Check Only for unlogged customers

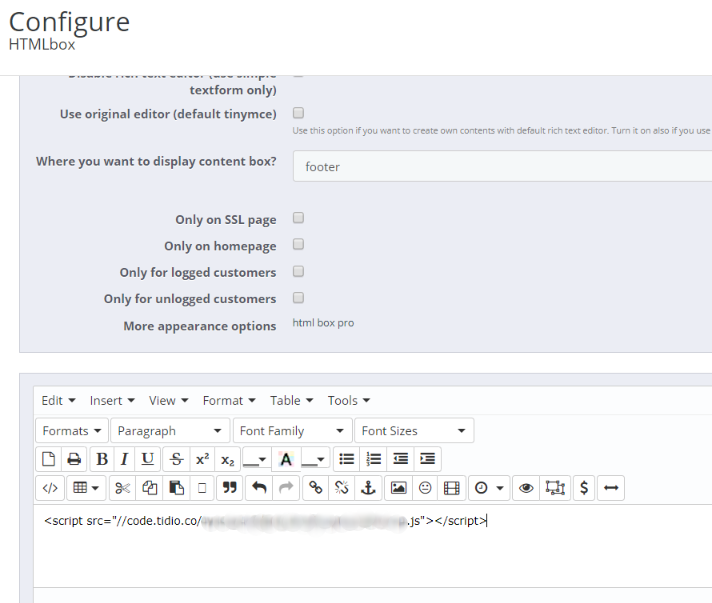[x=298, y=298]
